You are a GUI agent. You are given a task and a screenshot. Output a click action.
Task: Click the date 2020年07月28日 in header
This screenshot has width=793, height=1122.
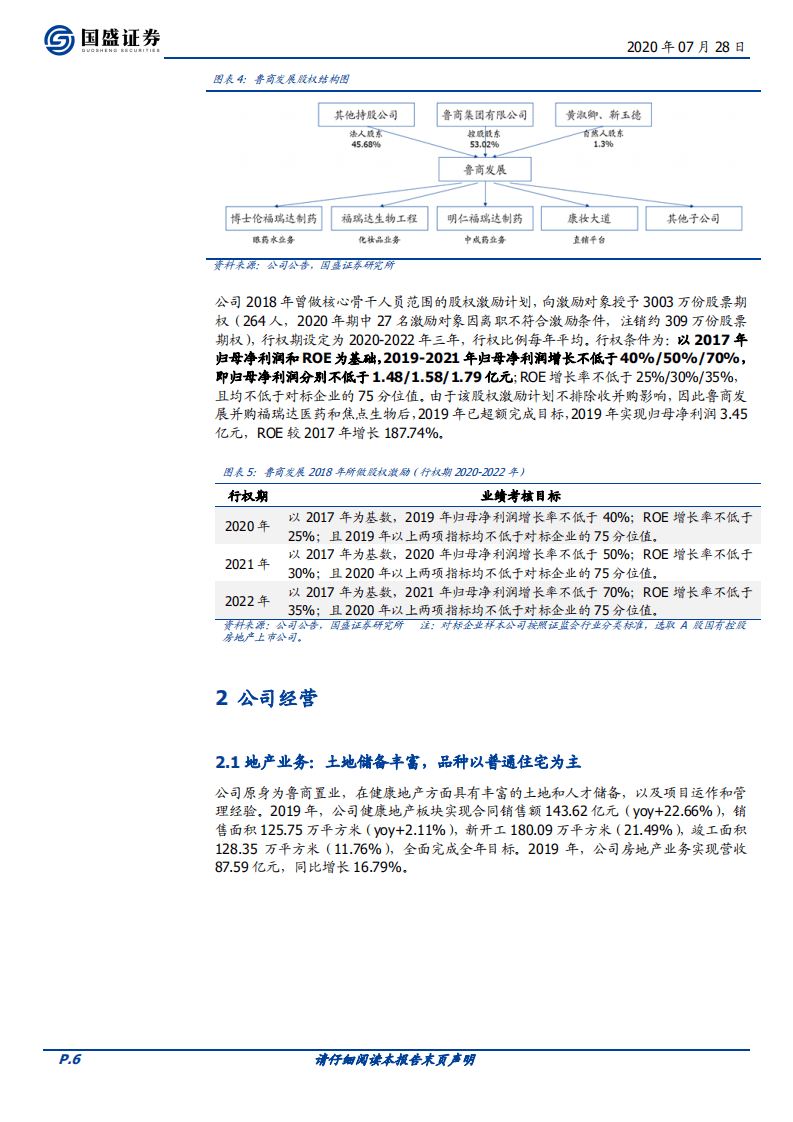click(x=686, y=47)
